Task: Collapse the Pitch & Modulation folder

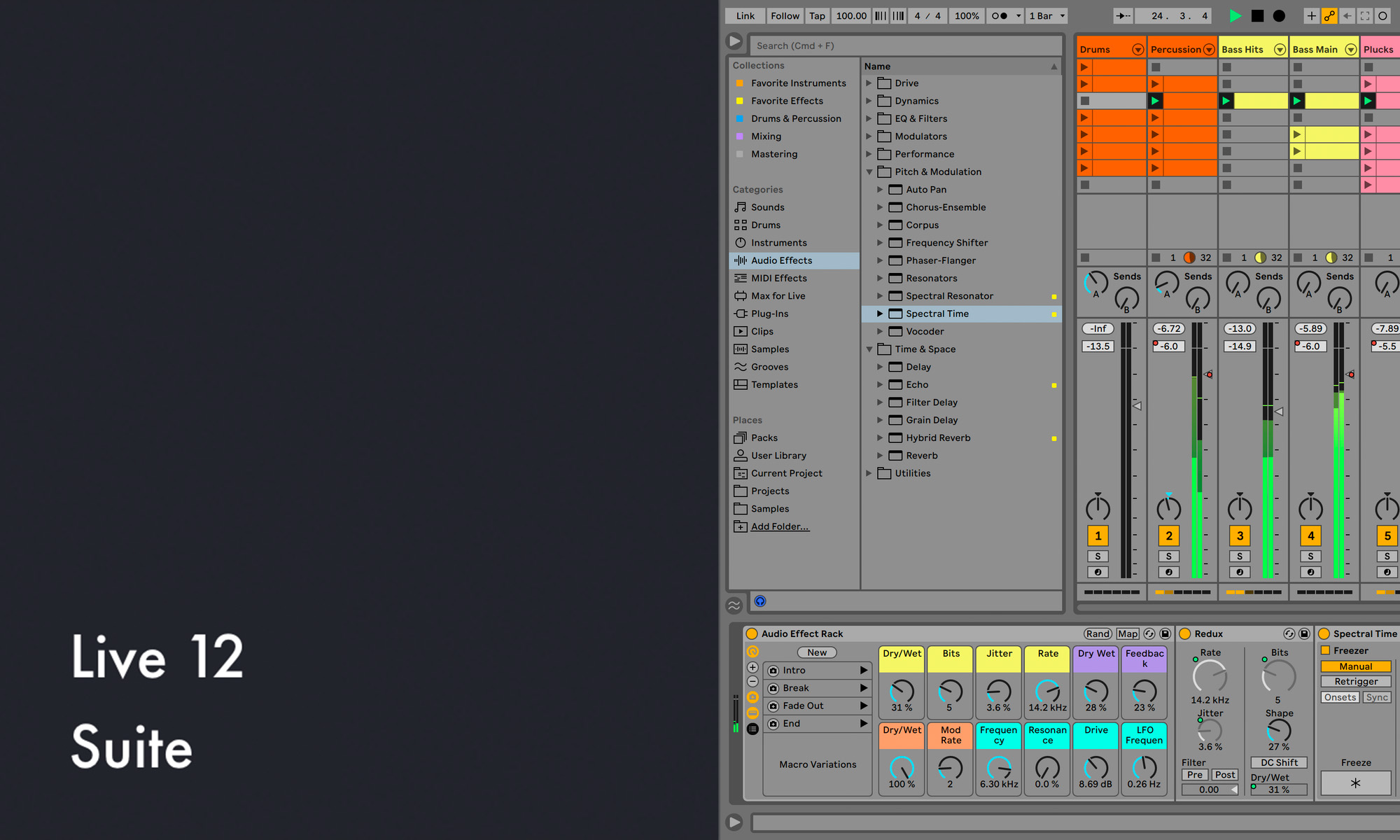Action: point(869,172)
